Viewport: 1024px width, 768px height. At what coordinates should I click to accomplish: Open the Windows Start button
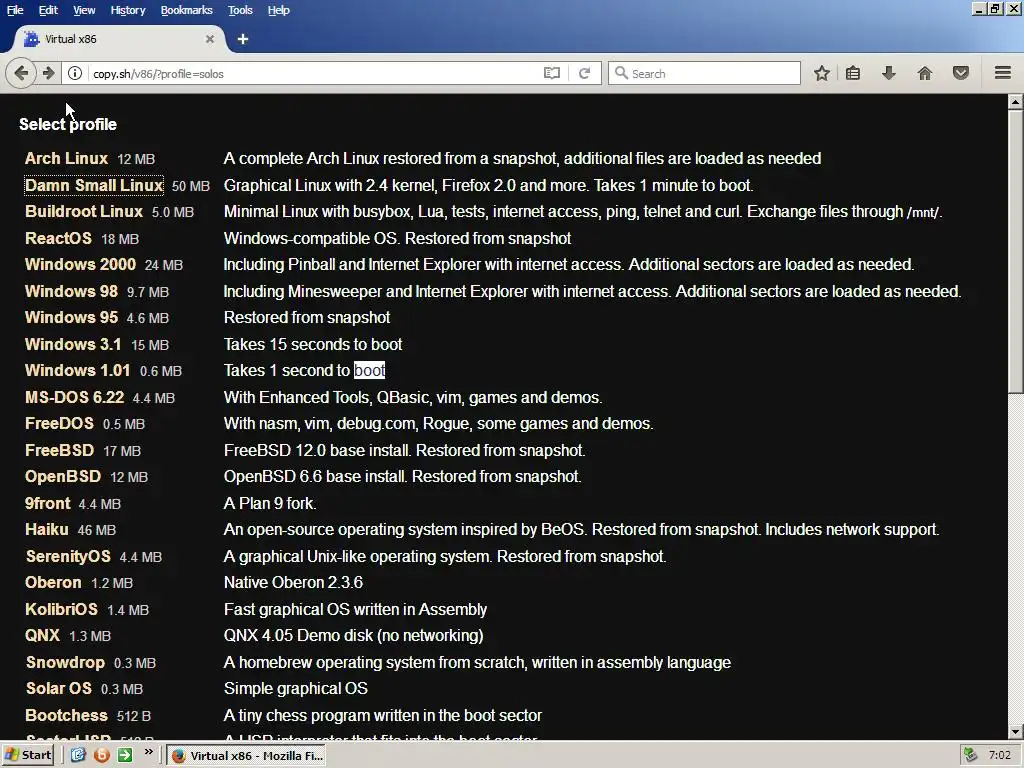point(27,756)
